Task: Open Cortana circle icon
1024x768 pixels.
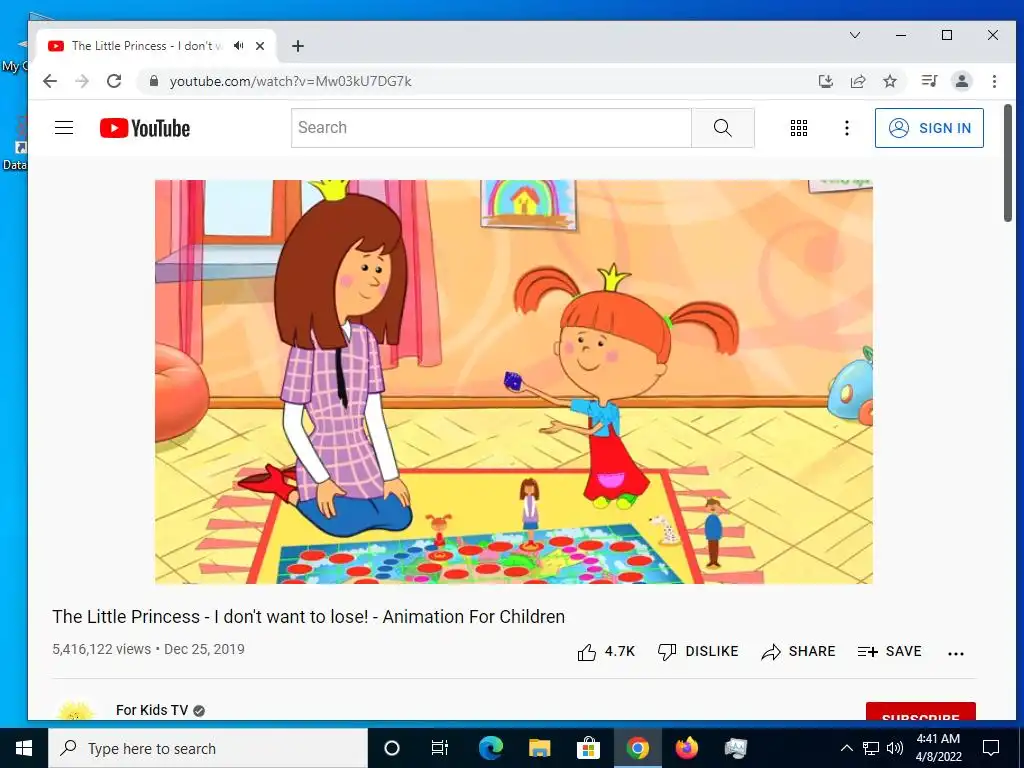Action: 391,748
